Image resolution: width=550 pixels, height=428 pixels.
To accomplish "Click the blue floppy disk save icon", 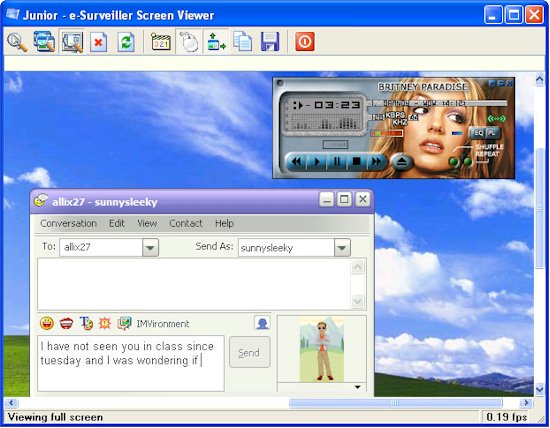I will tap(270, 42).
